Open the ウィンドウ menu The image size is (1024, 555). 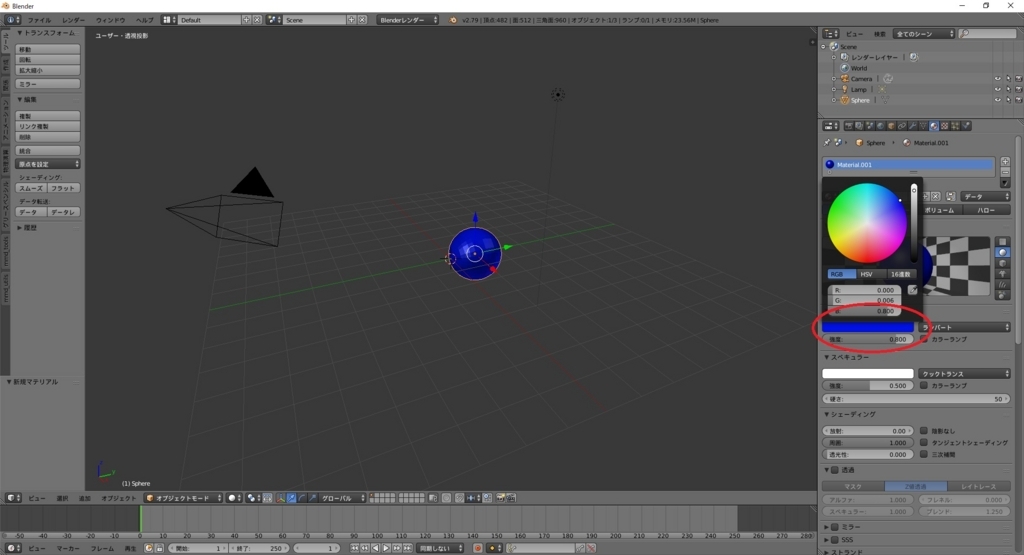pos(110,20)
